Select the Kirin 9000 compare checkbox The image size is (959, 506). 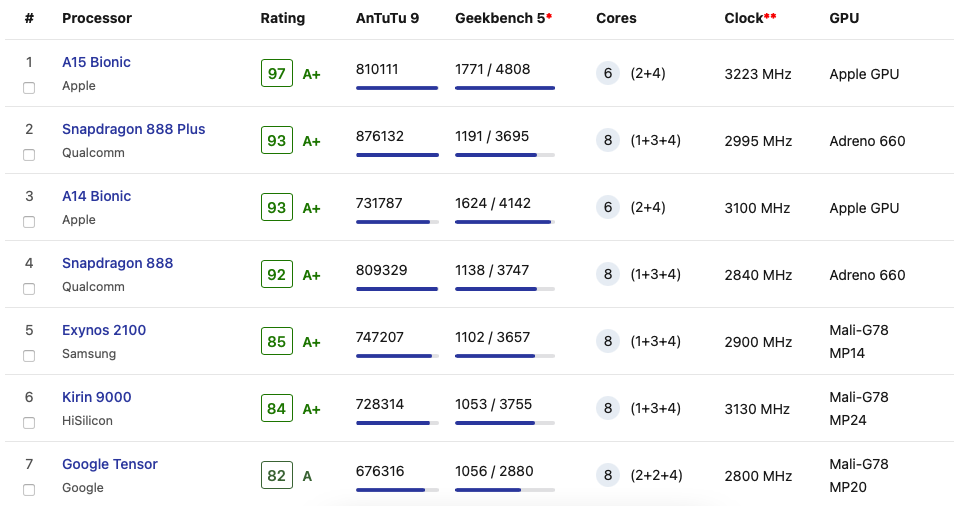coord(29,423)
